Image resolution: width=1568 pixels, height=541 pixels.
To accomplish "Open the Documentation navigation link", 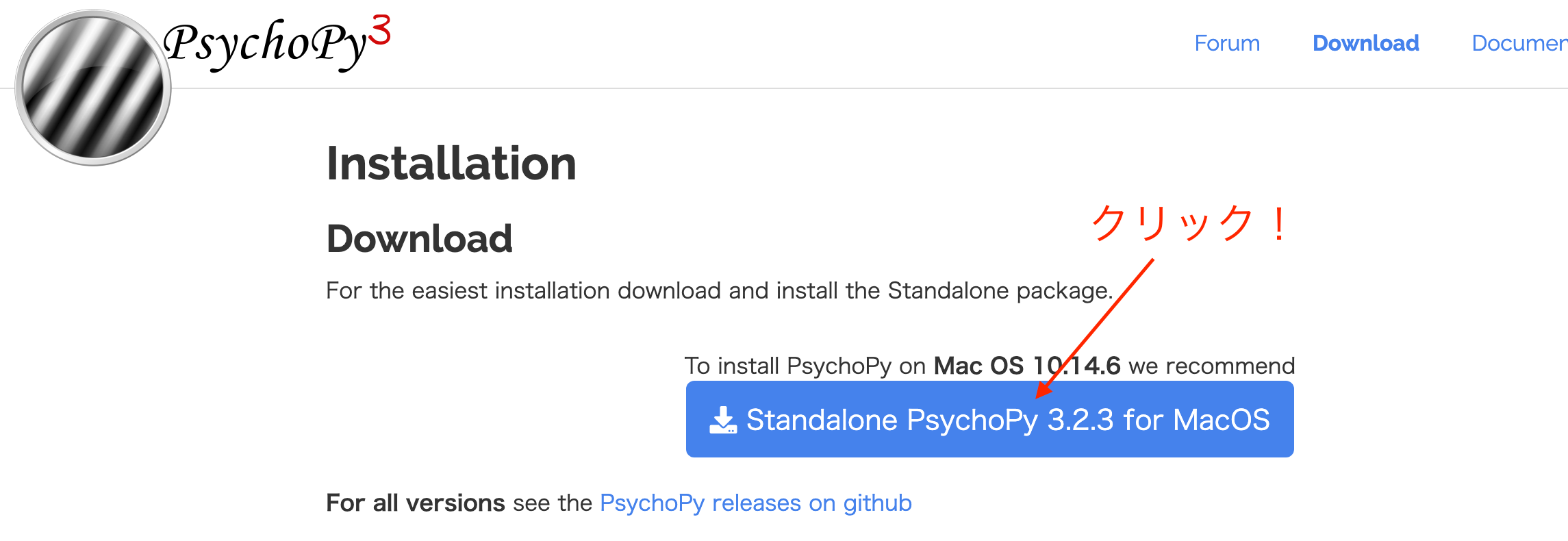I will click(1519, 43).
